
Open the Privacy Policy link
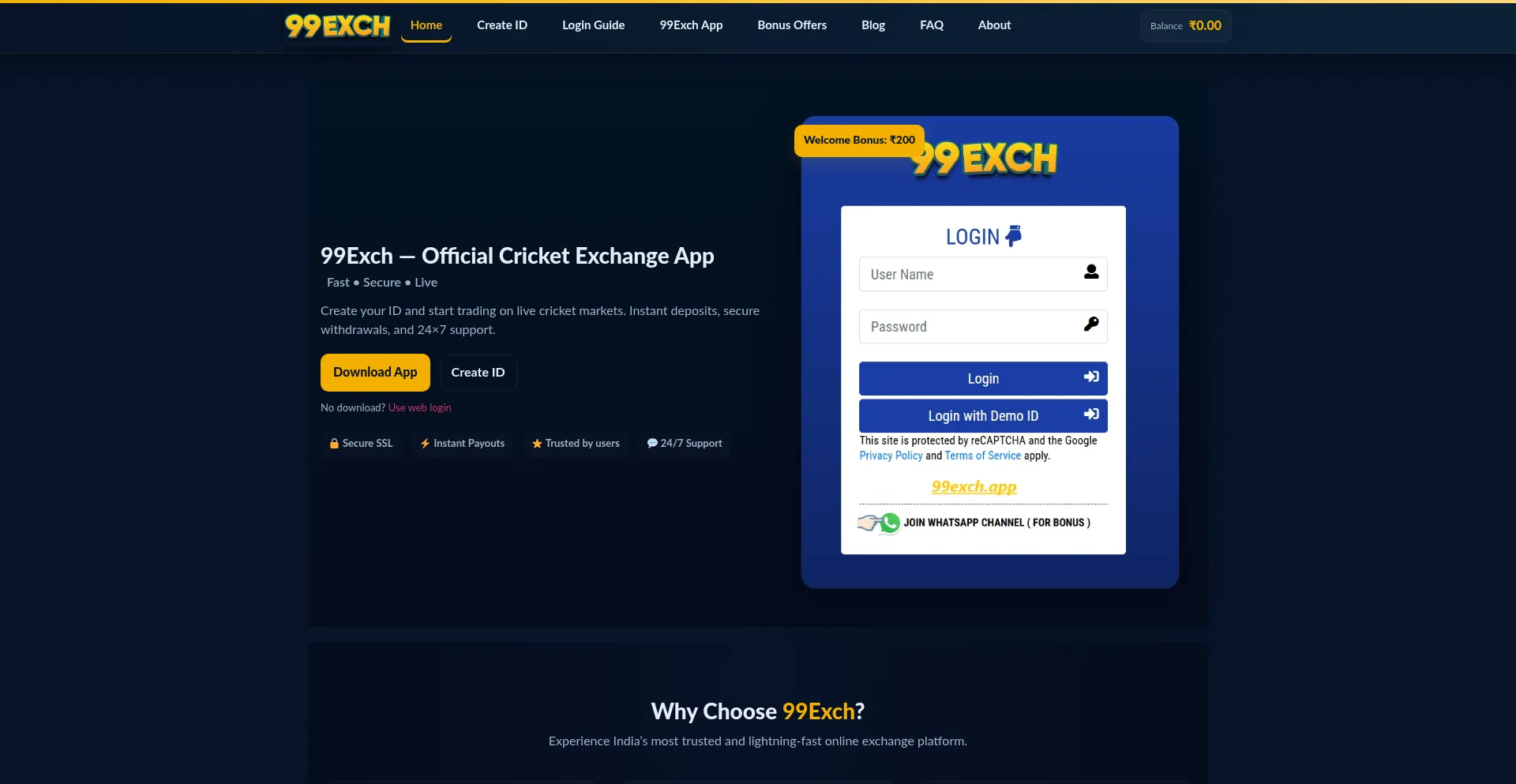click(x=891, y=456)
